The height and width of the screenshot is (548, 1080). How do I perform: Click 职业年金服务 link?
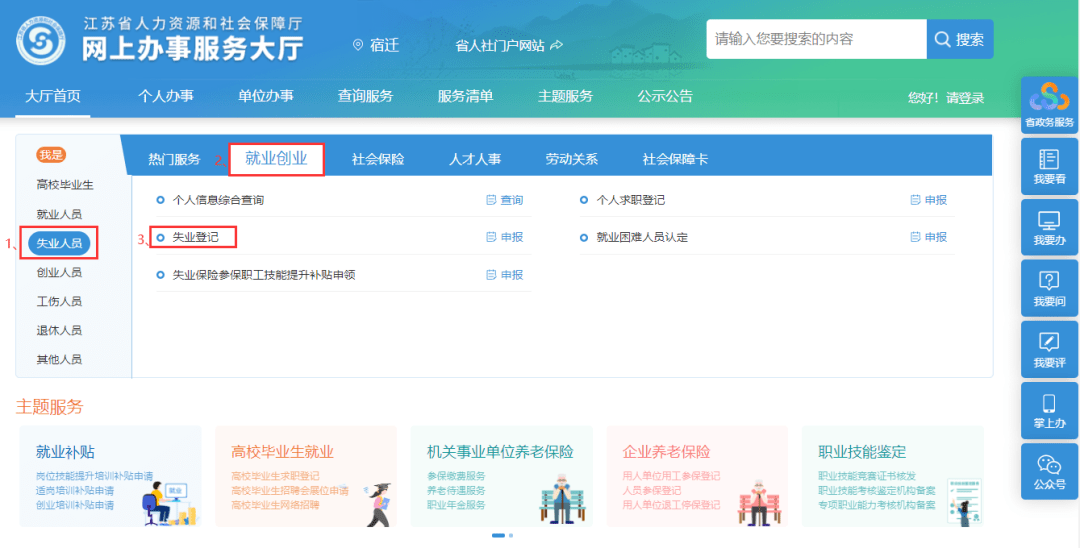click(456, 505)
